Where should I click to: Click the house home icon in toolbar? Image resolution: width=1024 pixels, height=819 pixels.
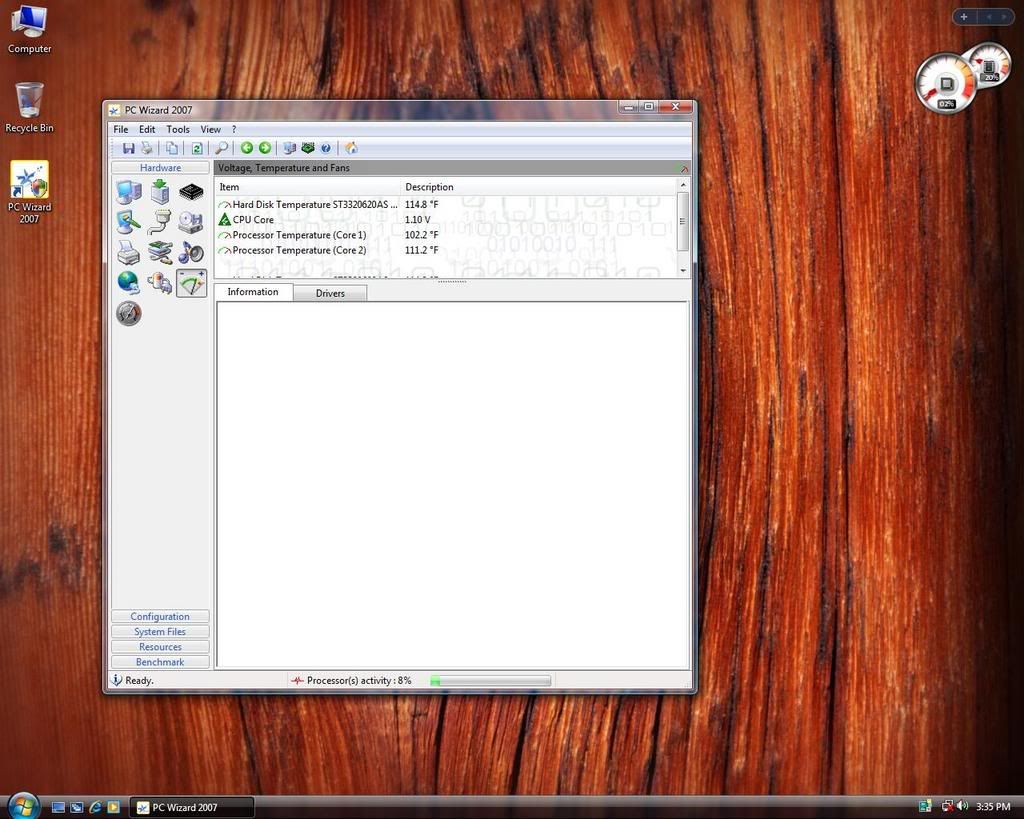click(351, 148)
